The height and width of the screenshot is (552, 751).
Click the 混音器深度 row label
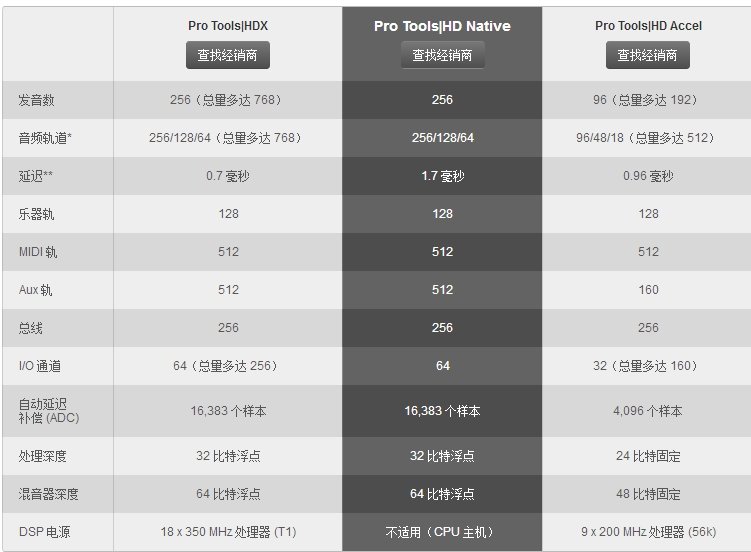coord(48,494)
